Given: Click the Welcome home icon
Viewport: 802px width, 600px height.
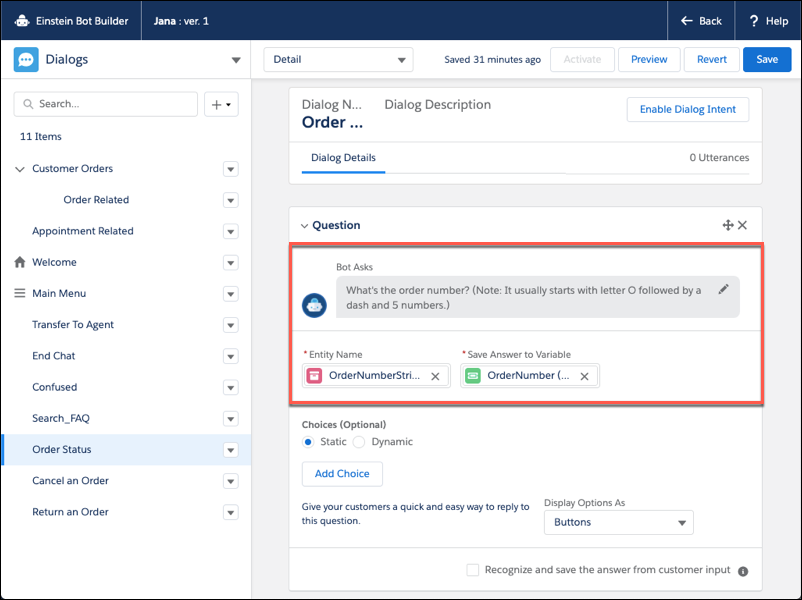Looking at the screenshot, I should [x=20, y=262].
